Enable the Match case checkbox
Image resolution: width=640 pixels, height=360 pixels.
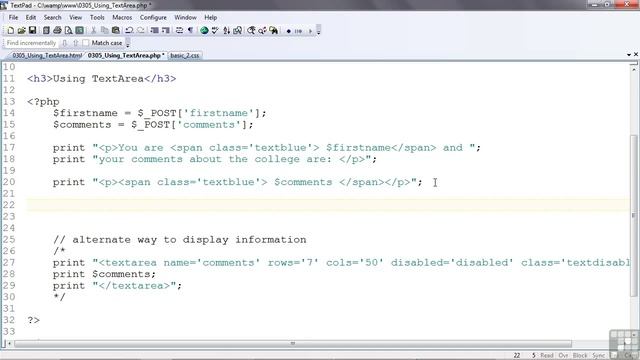click(85, 43)
